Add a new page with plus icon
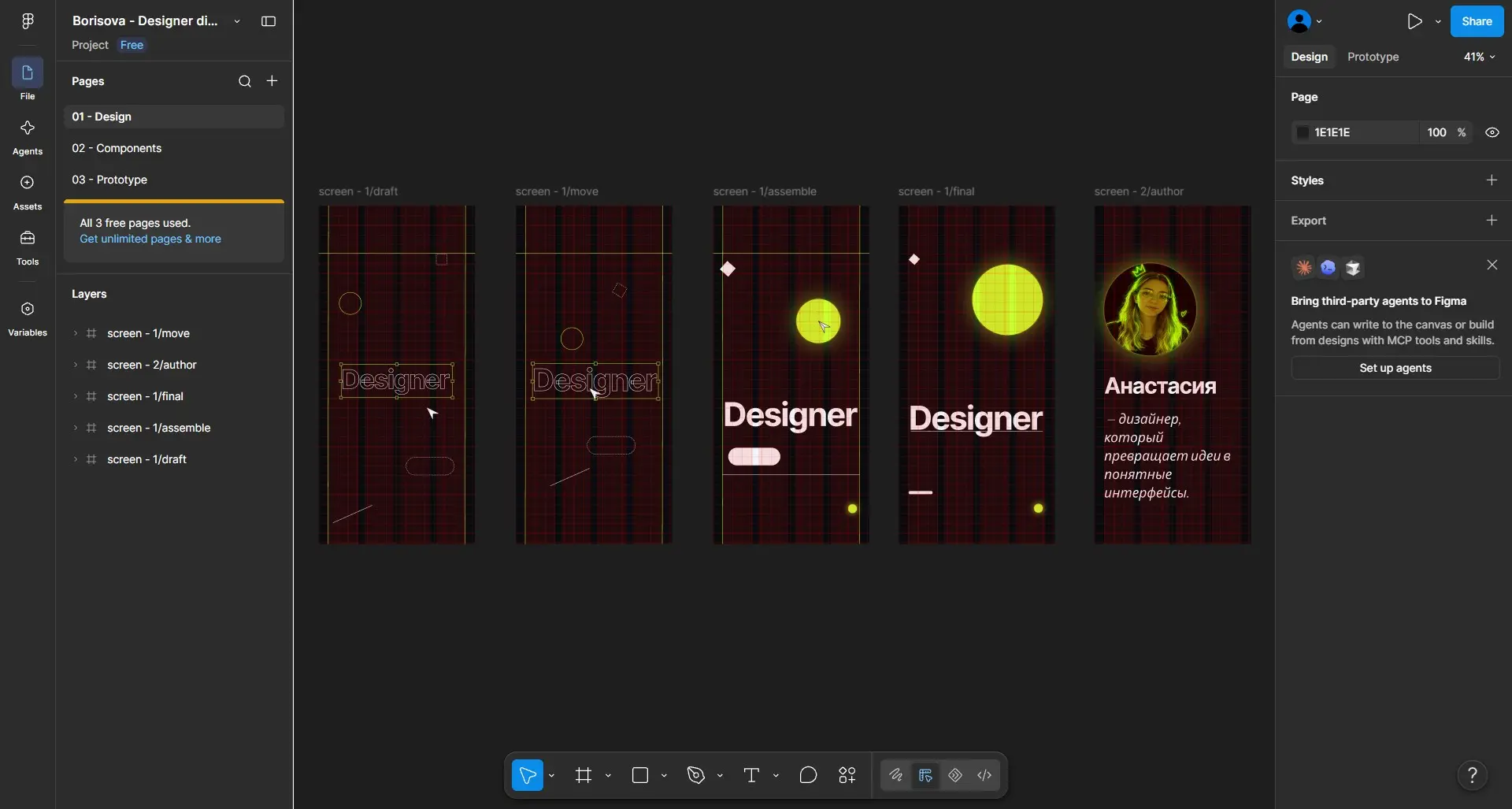 (x=272, y=81)
